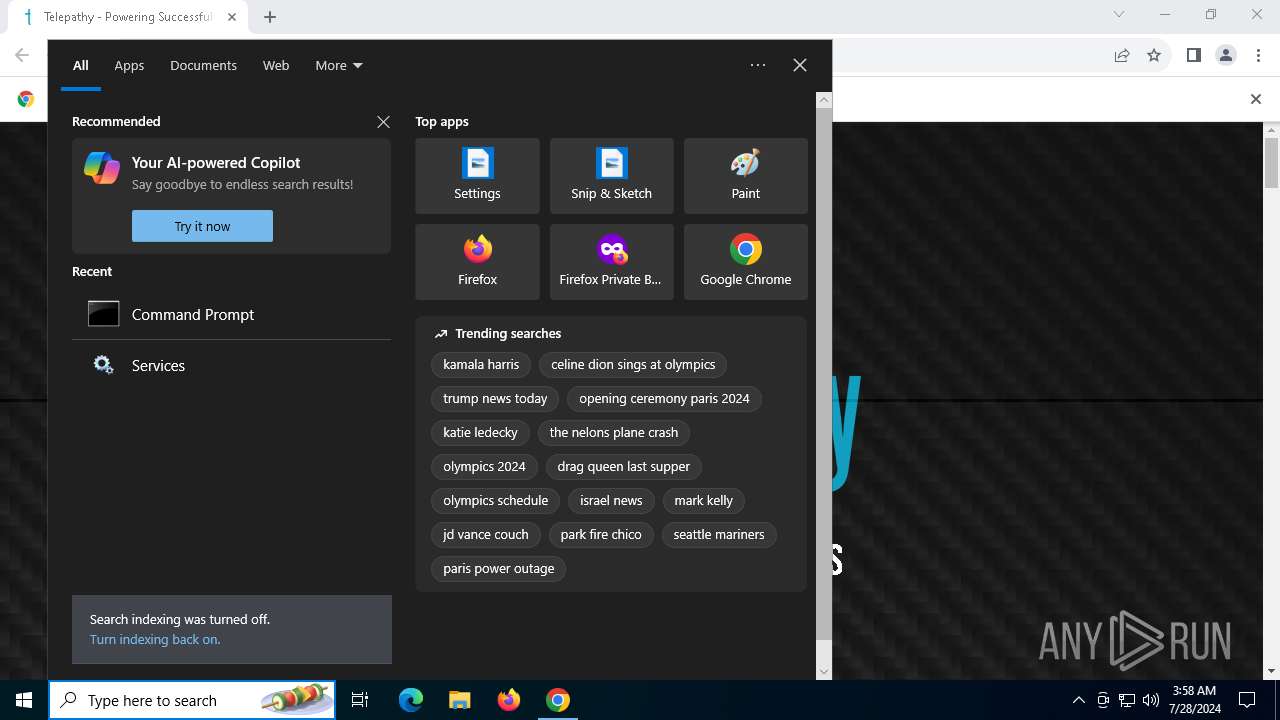
Task: Select trump news today chip
Action: pyautogui.click(x=495, y=399)
